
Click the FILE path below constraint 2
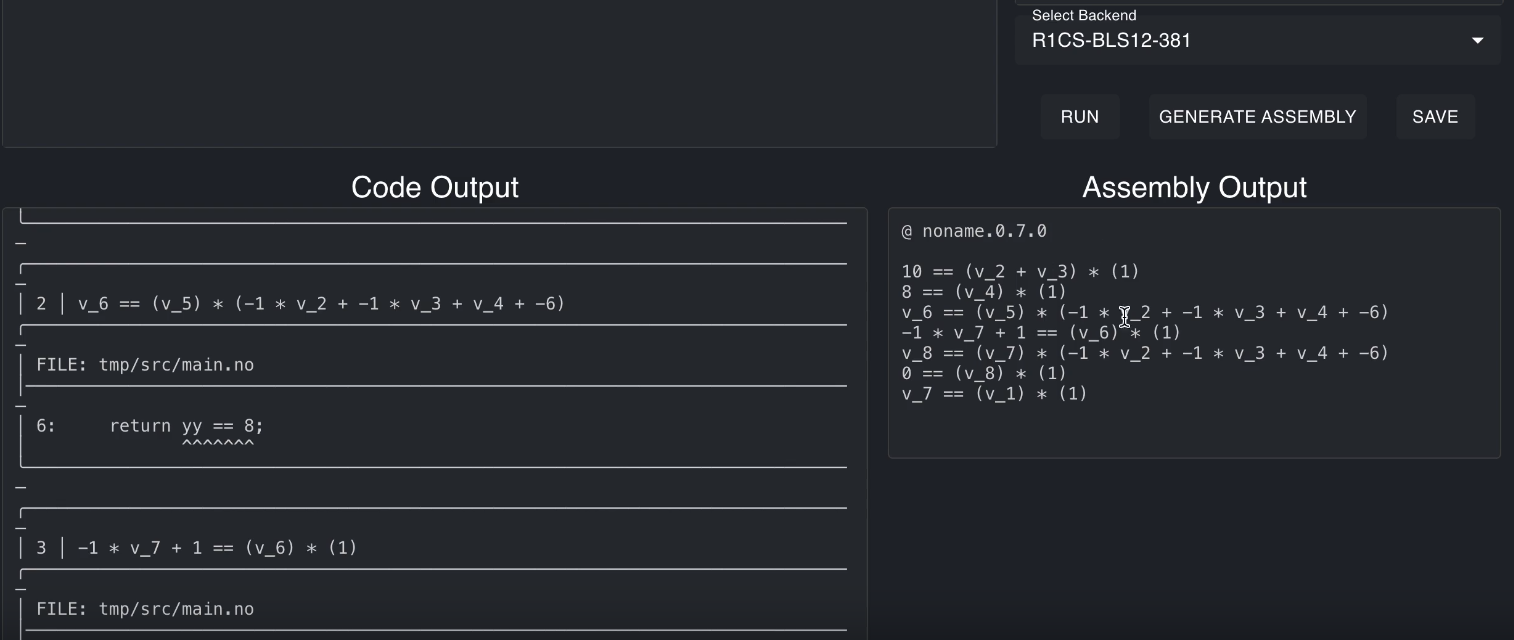[x=145, y=365]
